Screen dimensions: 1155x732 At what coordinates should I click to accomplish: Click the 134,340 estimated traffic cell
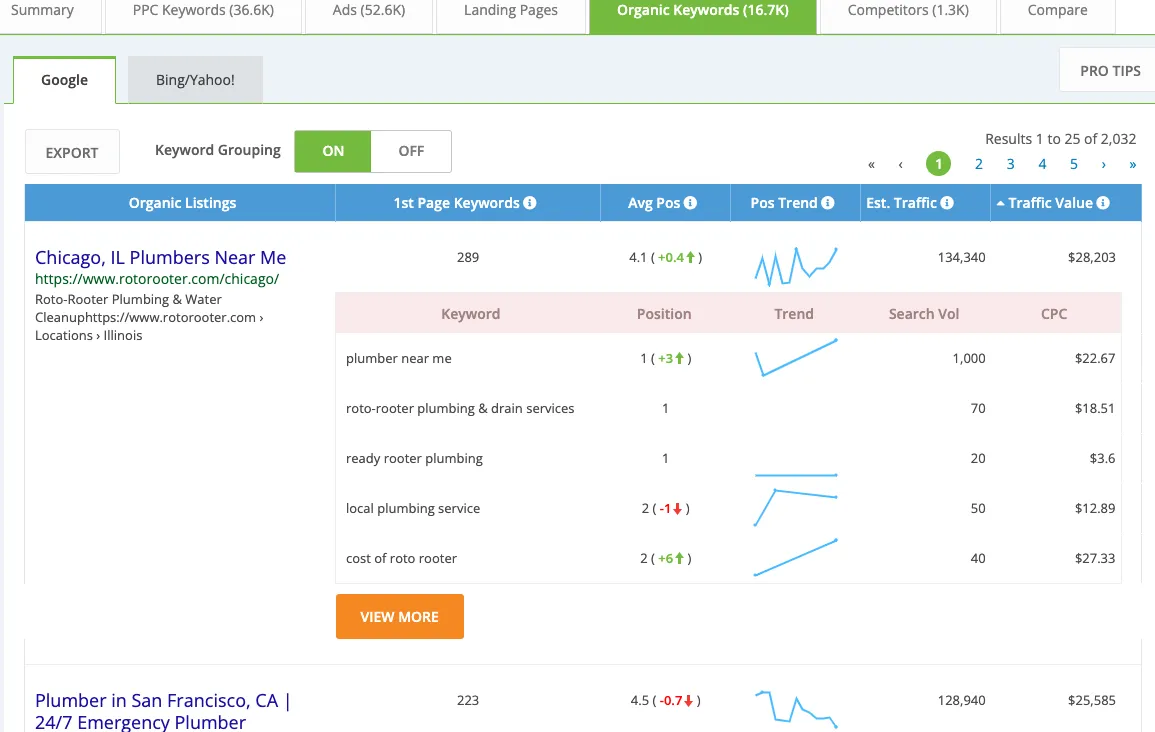tap(961, 258)
